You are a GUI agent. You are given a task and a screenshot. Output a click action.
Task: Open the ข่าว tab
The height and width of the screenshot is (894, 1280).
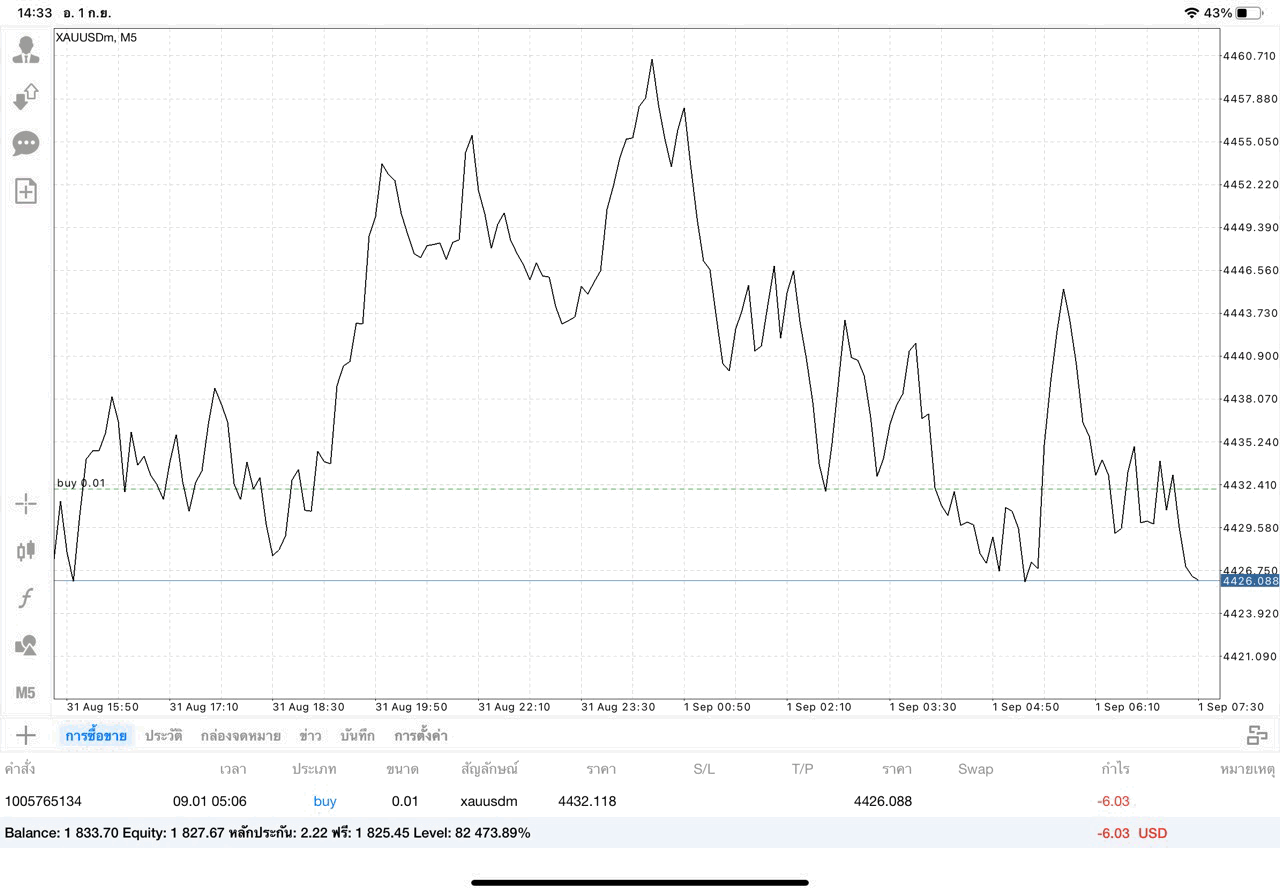coord(310,736)
